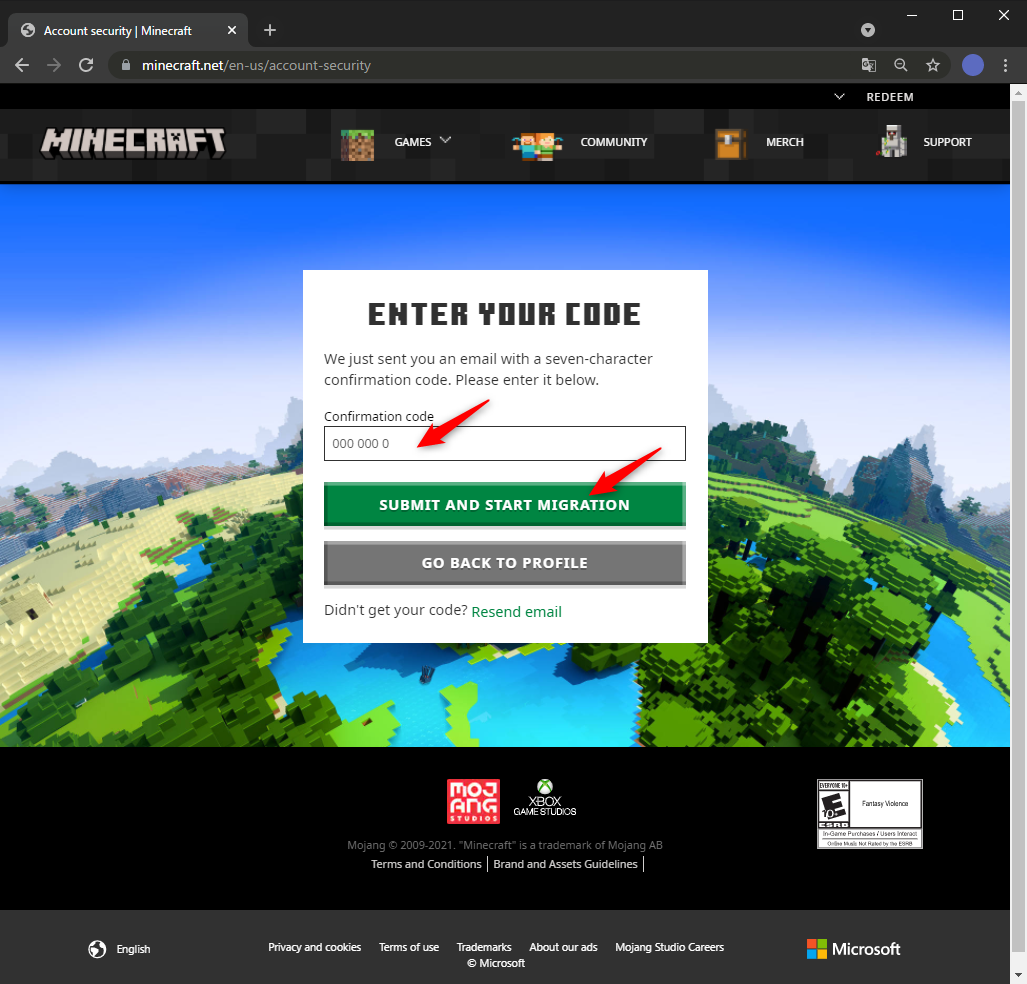The height and width of the screenshot is (984, 1027).
Task: Bookmark this page with star icon
Action: [x=933, y=65]
